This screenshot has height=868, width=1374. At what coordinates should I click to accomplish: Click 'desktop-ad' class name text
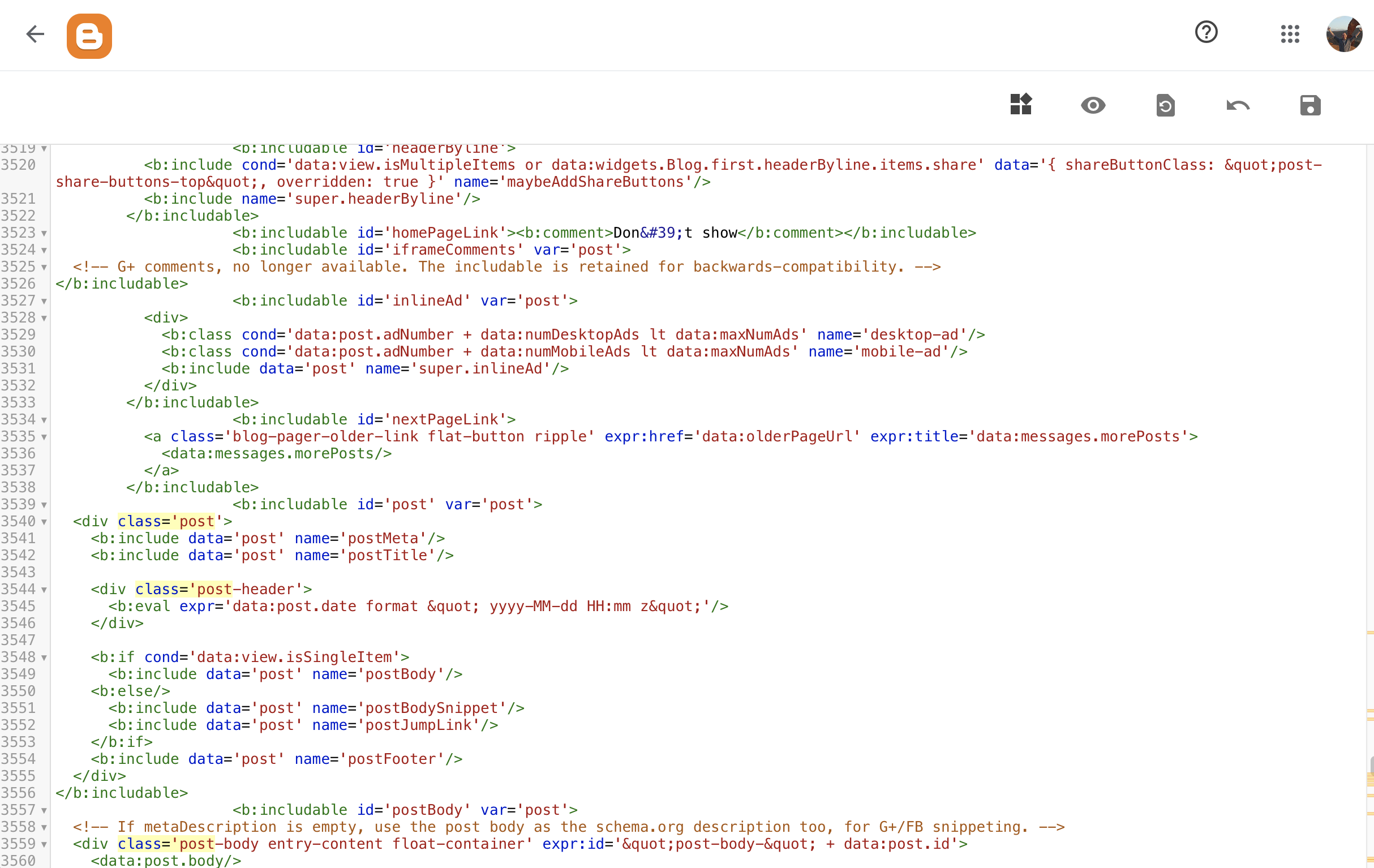[x=914, y=335]
